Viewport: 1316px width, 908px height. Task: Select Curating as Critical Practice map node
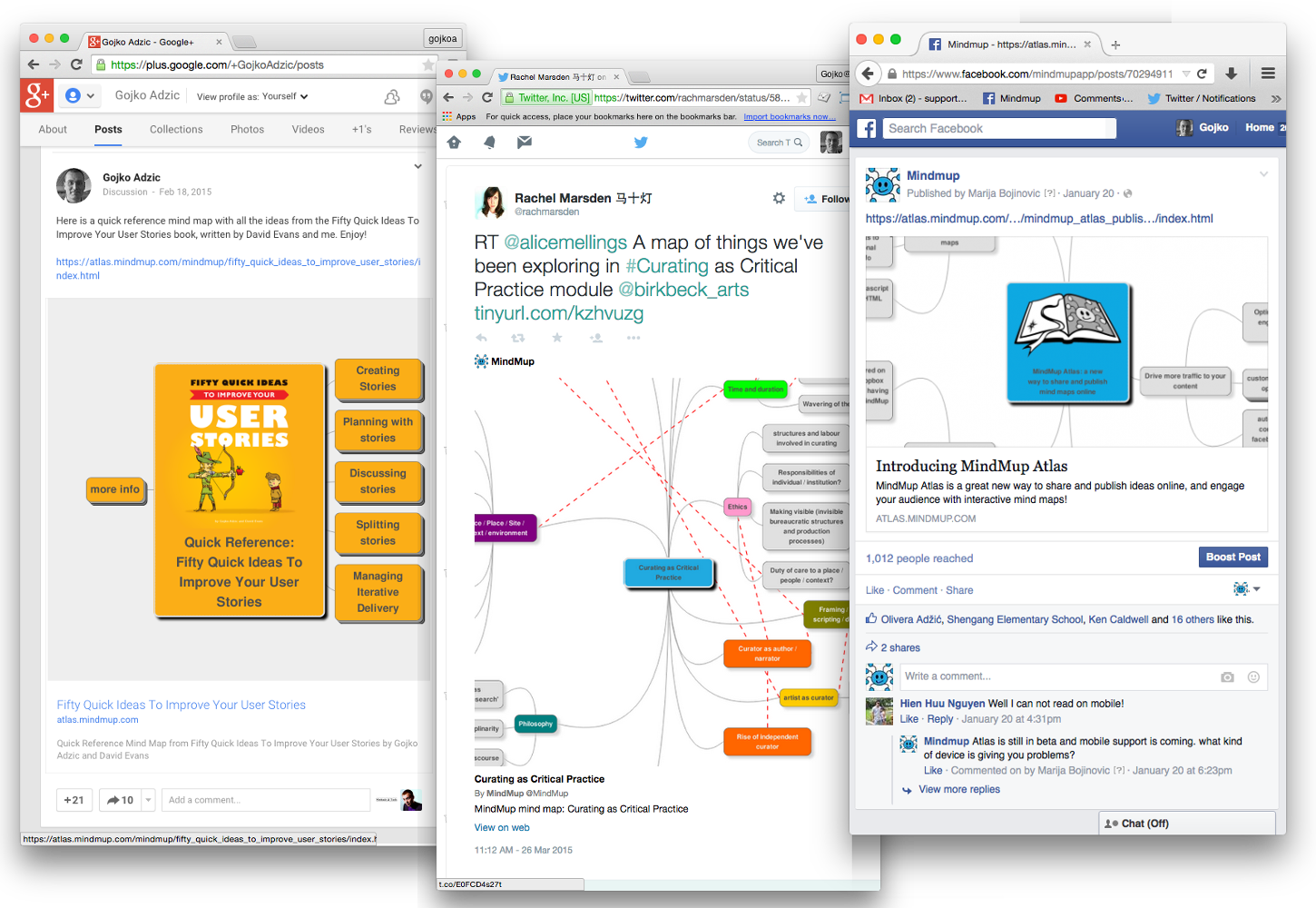(668, 572)
